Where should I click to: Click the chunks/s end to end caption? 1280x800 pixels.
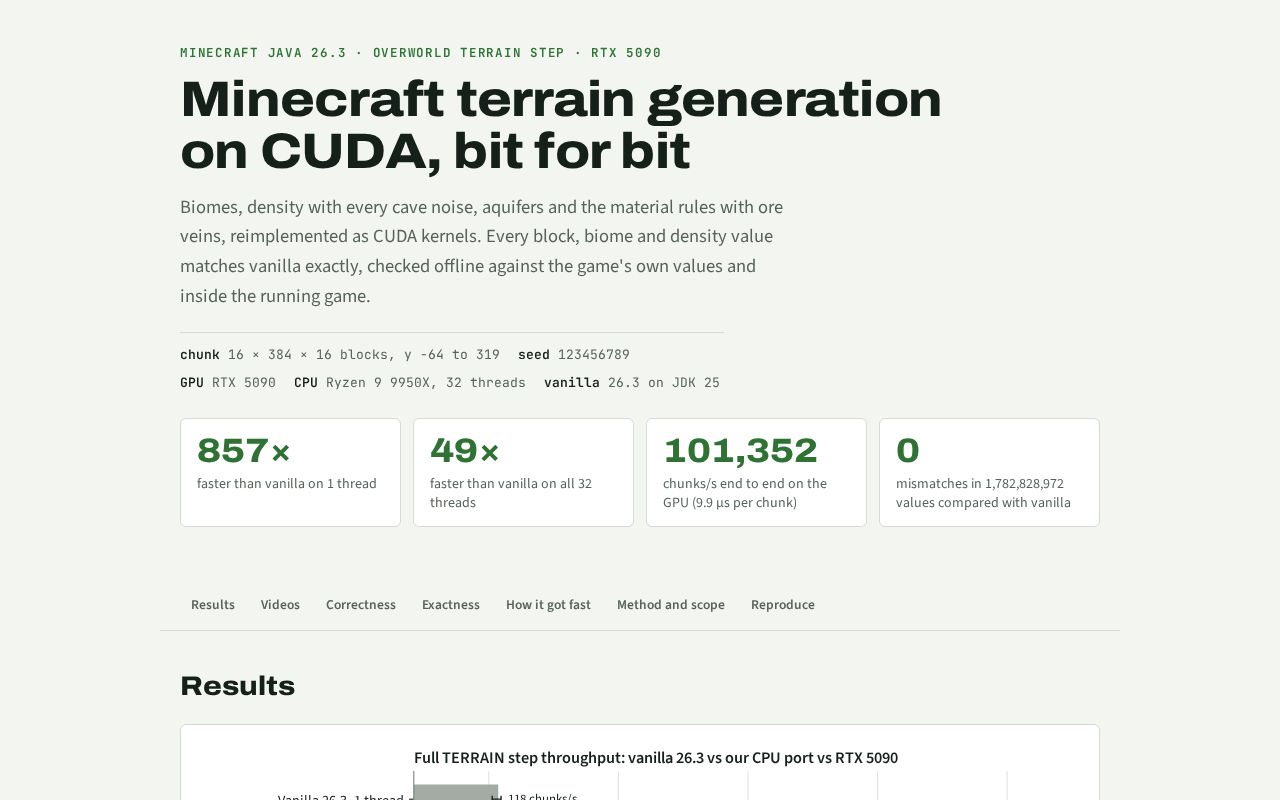[745, 493]
